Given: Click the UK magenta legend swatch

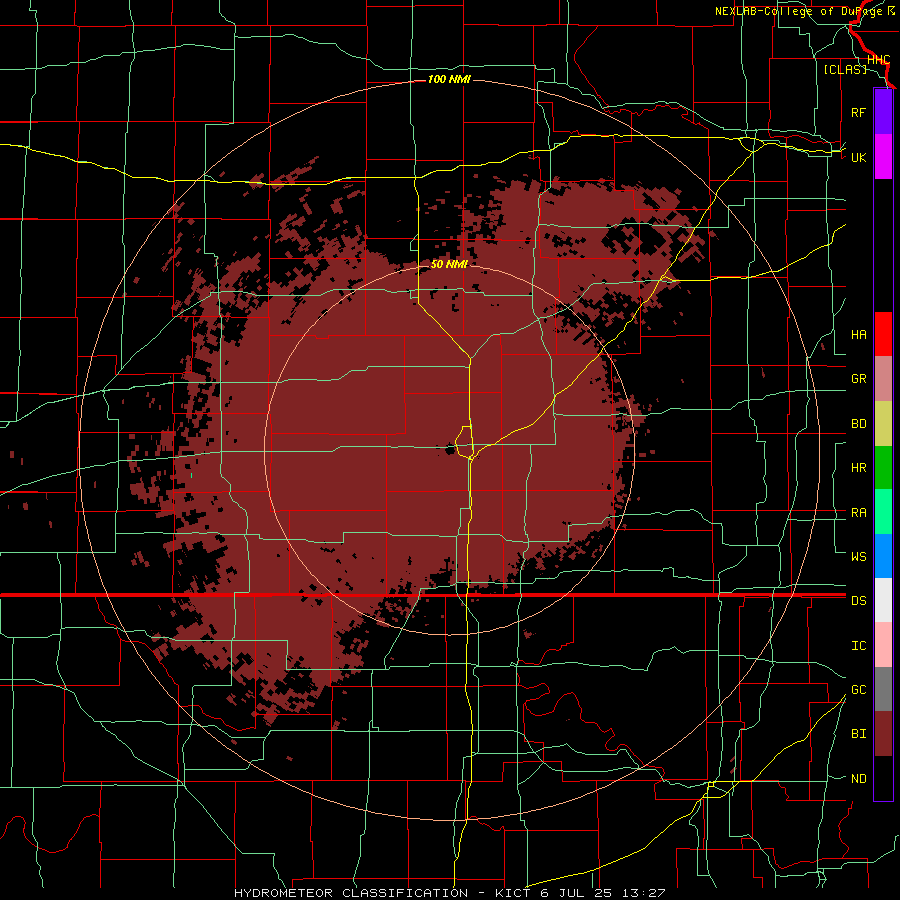Looking at the screenshot, I should (x=883, y=157).
